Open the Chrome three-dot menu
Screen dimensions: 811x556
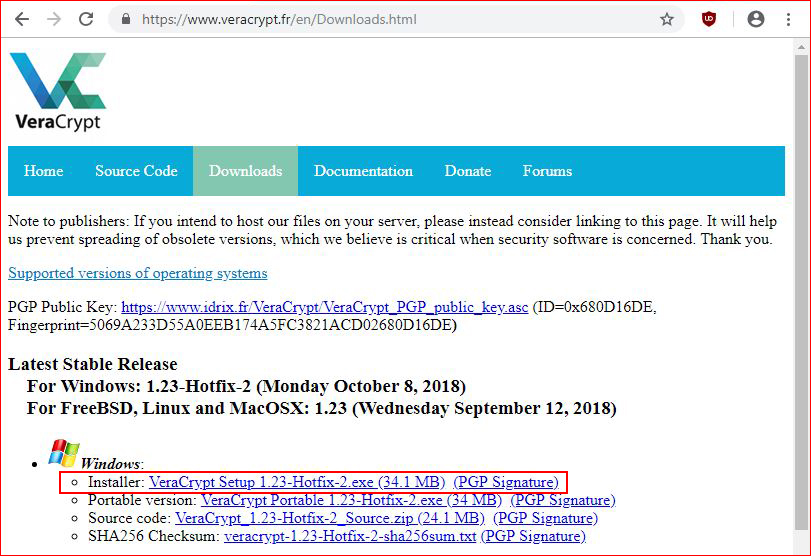point(788,20)
